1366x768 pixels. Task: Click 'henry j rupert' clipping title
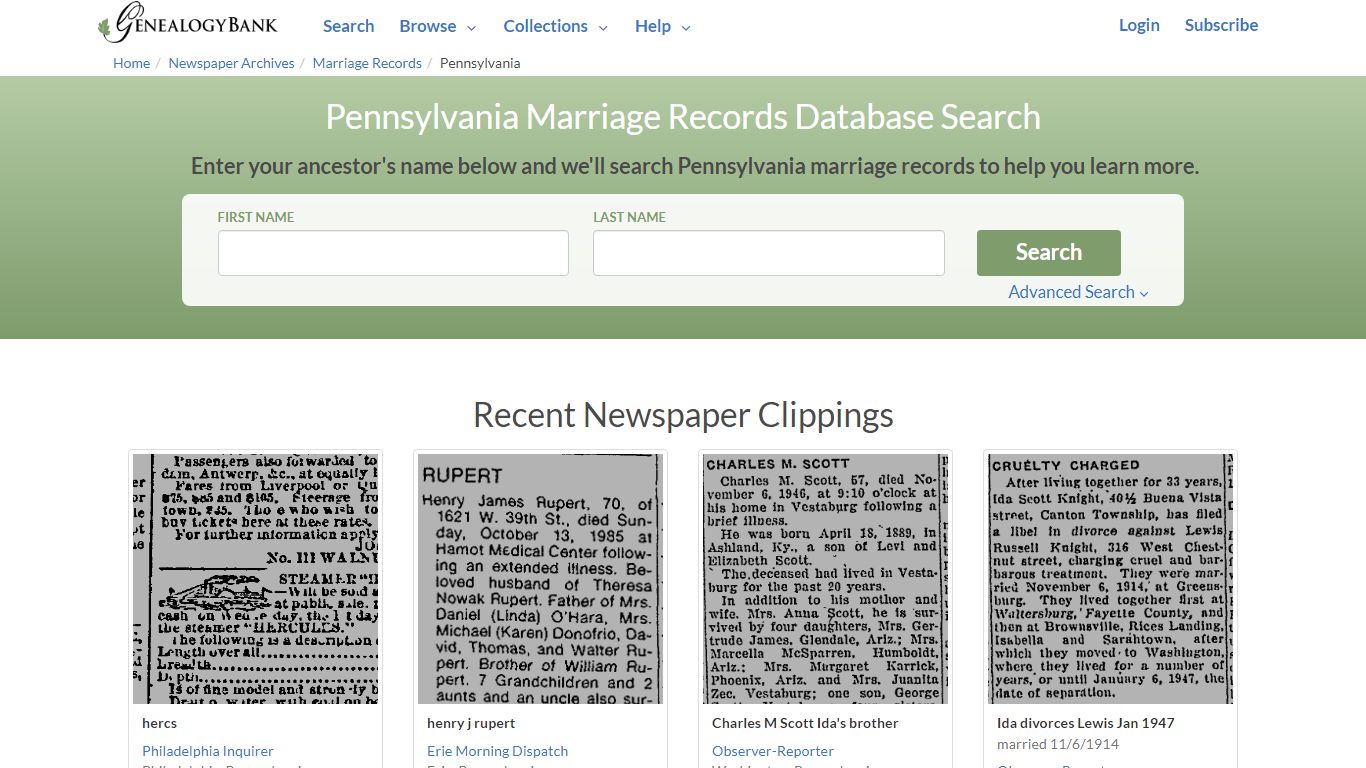(471, 723)
